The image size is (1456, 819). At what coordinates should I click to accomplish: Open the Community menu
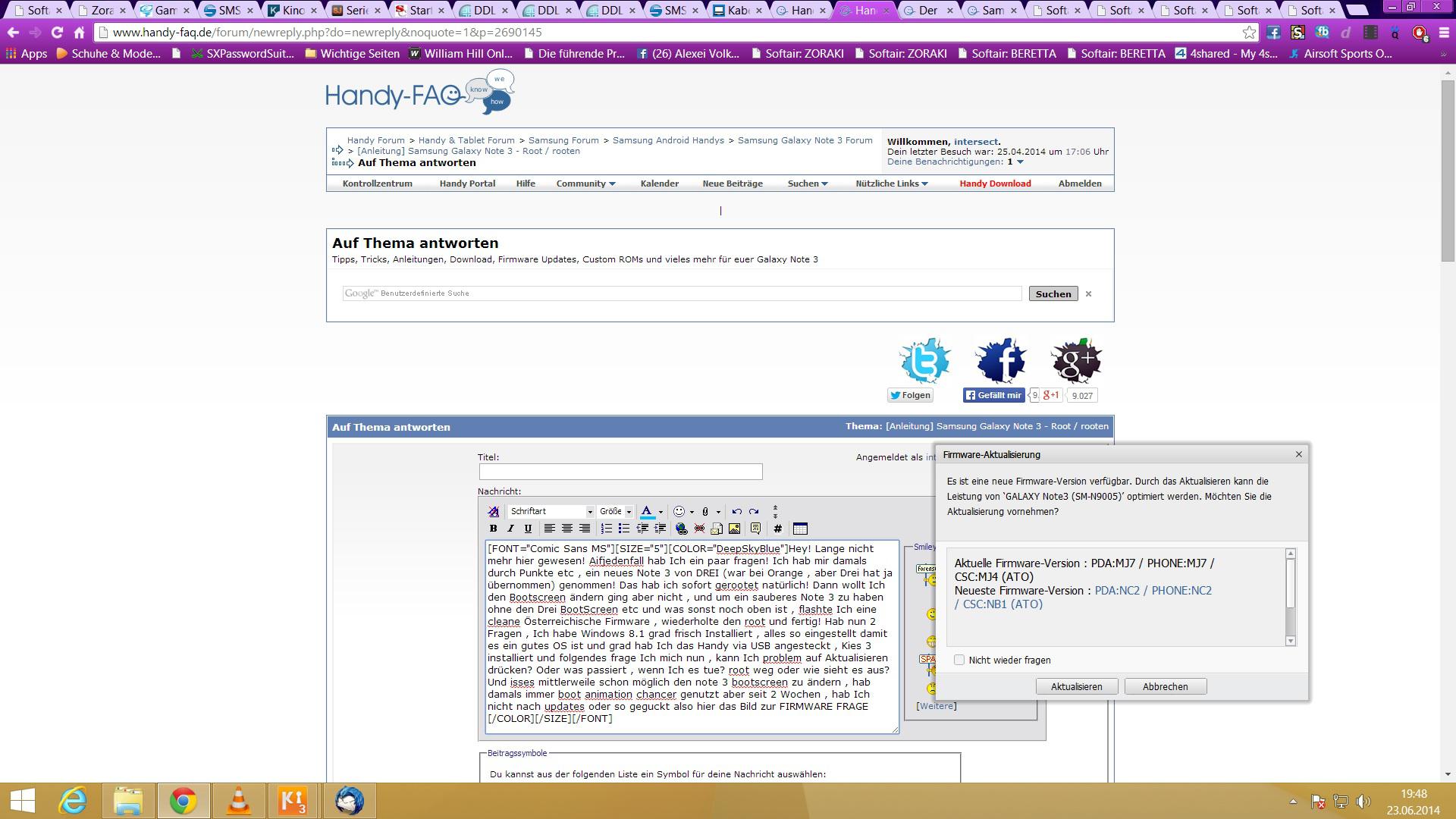pos(585,184)
